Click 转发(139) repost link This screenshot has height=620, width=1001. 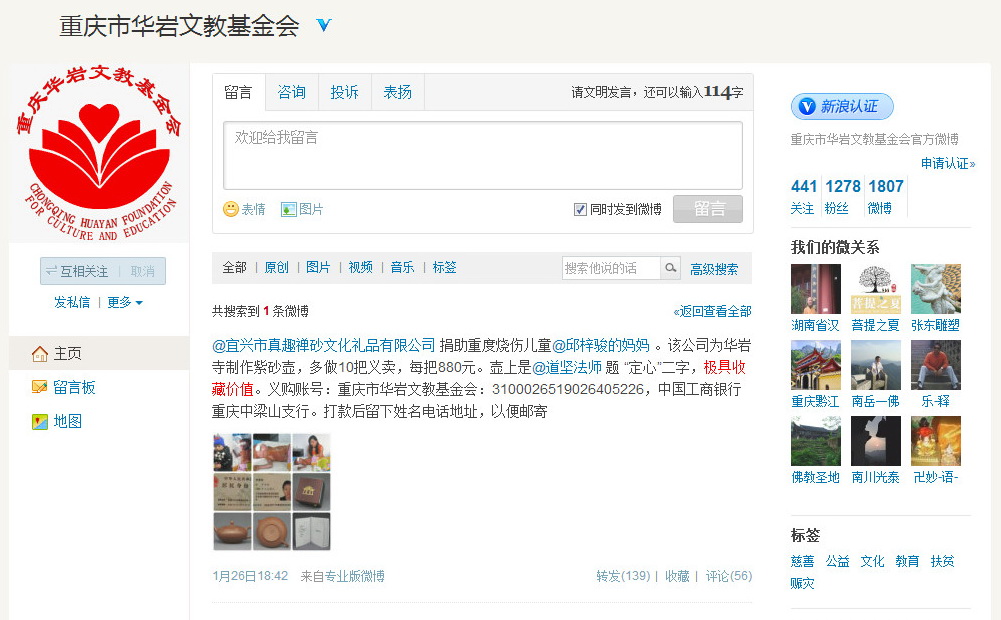[623, 576]
